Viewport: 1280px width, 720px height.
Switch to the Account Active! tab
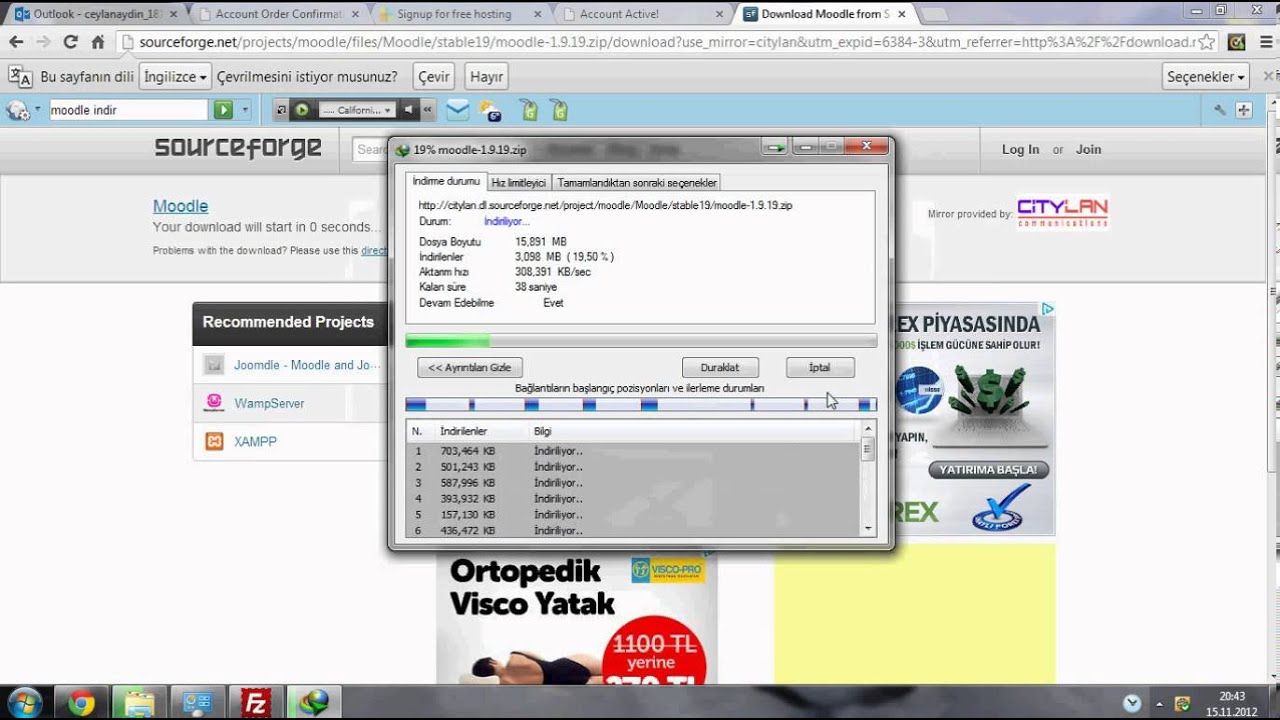click(x=642, y=14)
